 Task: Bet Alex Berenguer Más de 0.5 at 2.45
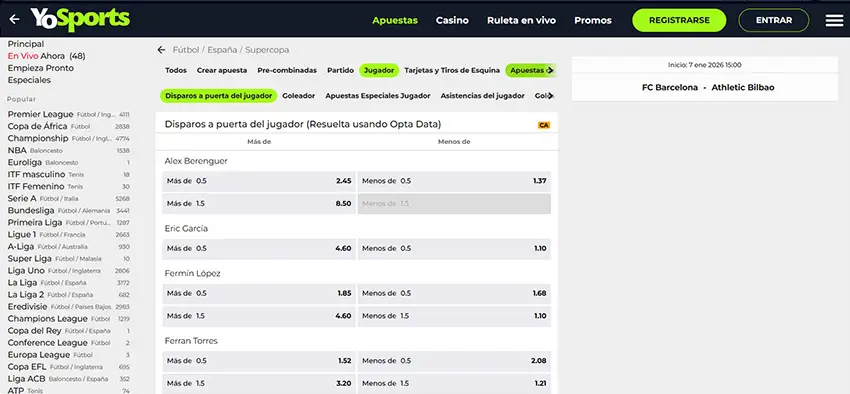click(259, 181)
